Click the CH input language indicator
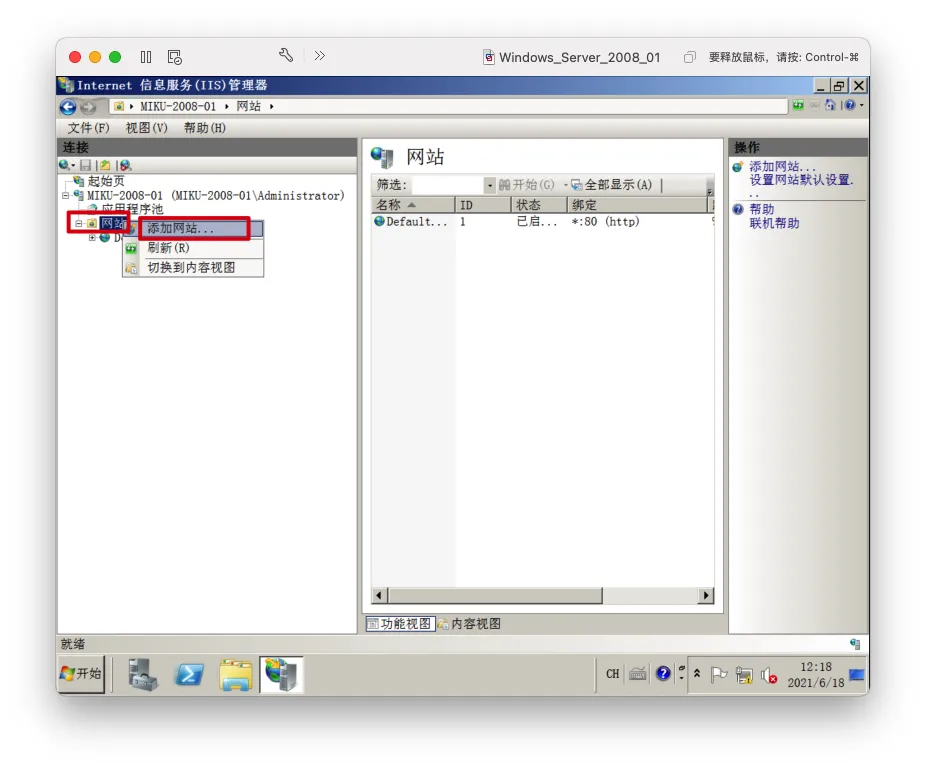 (612, 674)
